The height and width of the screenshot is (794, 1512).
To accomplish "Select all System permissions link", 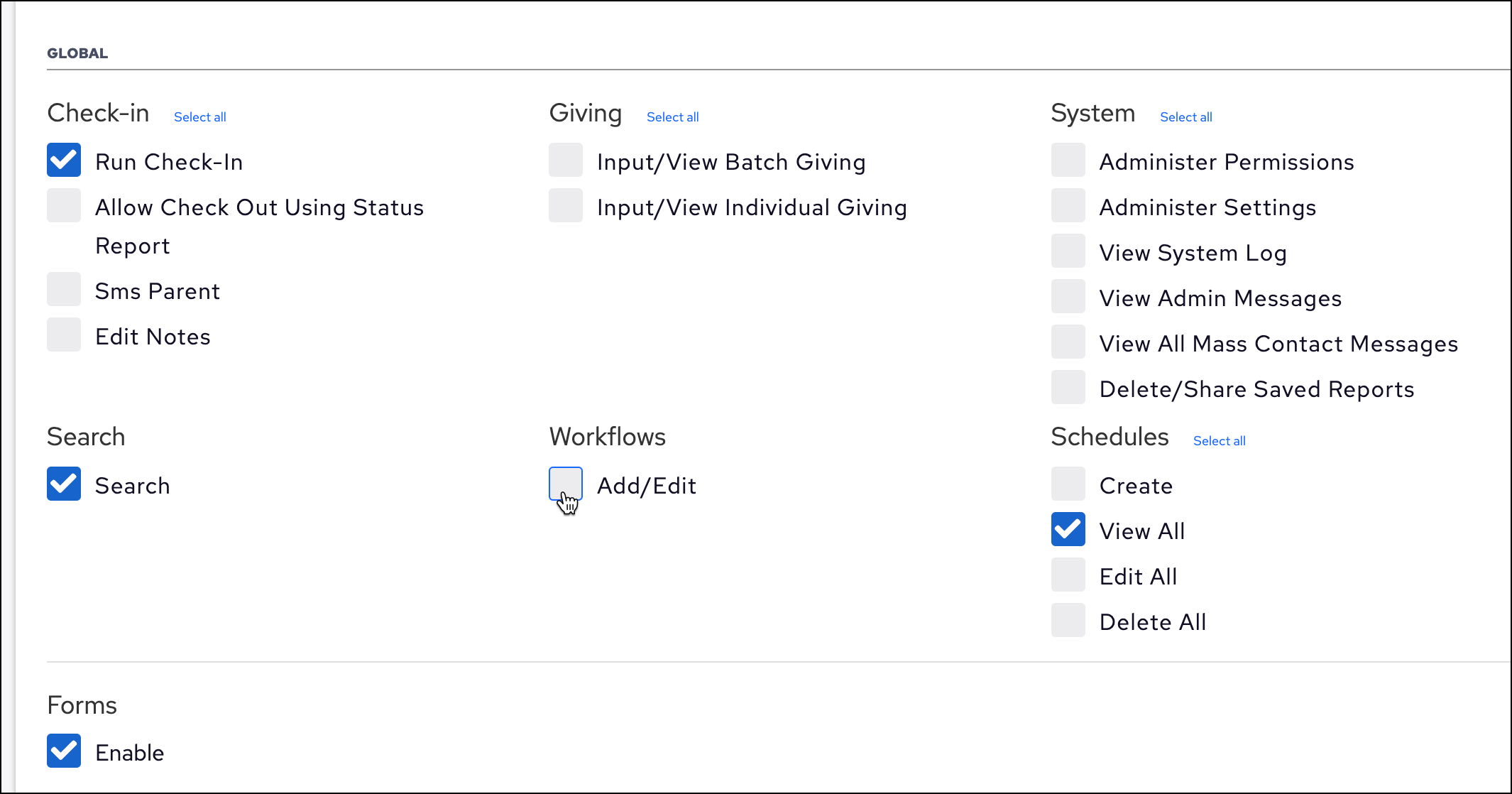I will 1185,117.
